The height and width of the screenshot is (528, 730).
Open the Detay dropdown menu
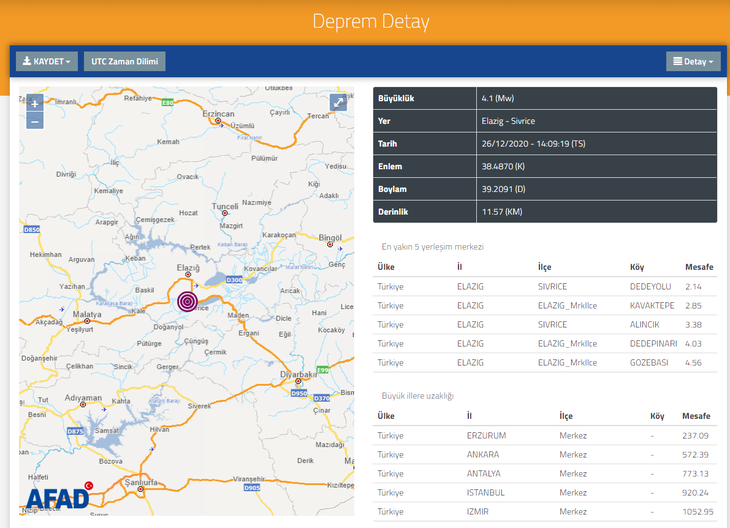692,62
